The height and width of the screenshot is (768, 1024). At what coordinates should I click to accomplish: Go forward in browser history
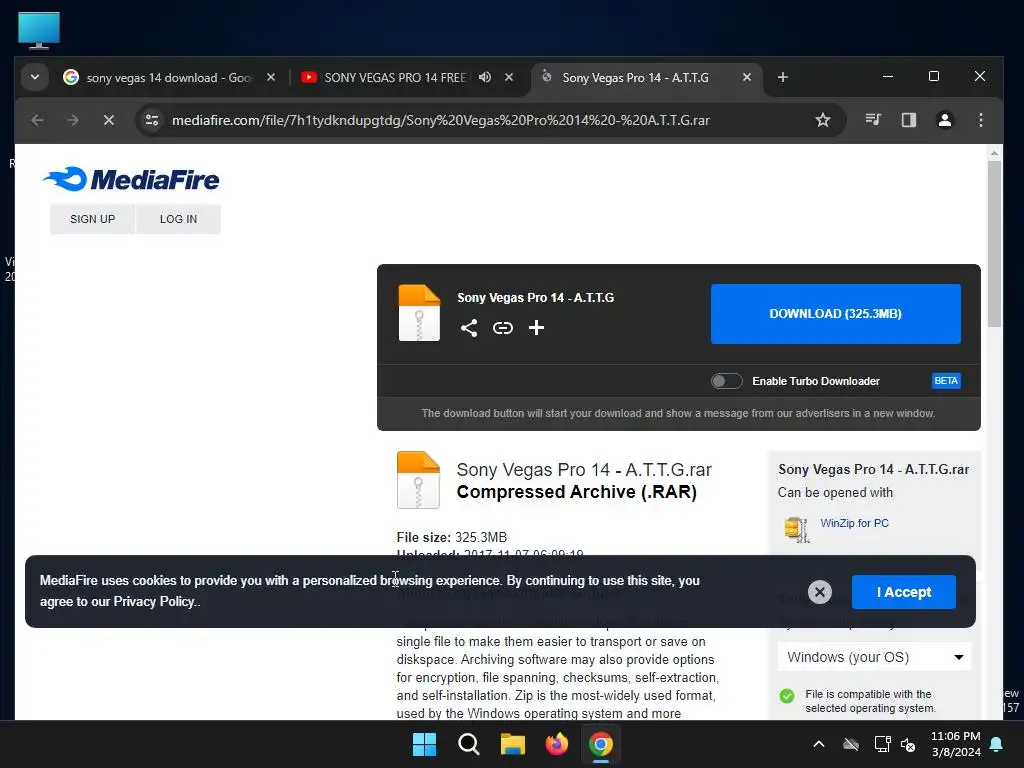tap(73, 120)
